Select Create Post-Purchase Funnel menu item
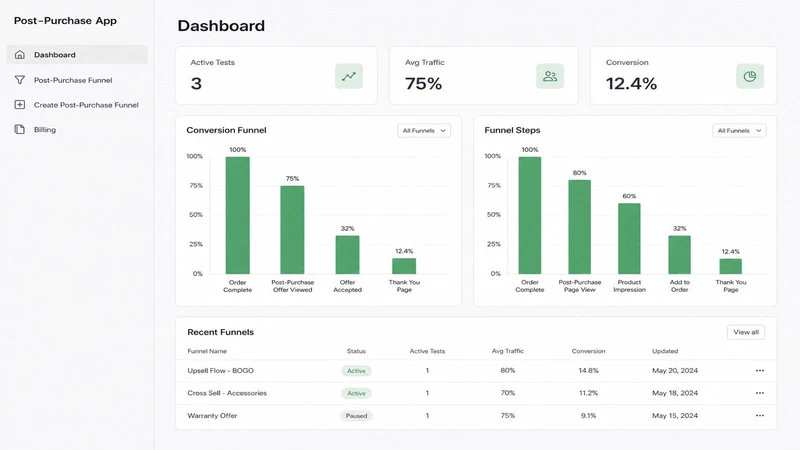This screenshot has height=450, width=800. click(x=77, y=105)
